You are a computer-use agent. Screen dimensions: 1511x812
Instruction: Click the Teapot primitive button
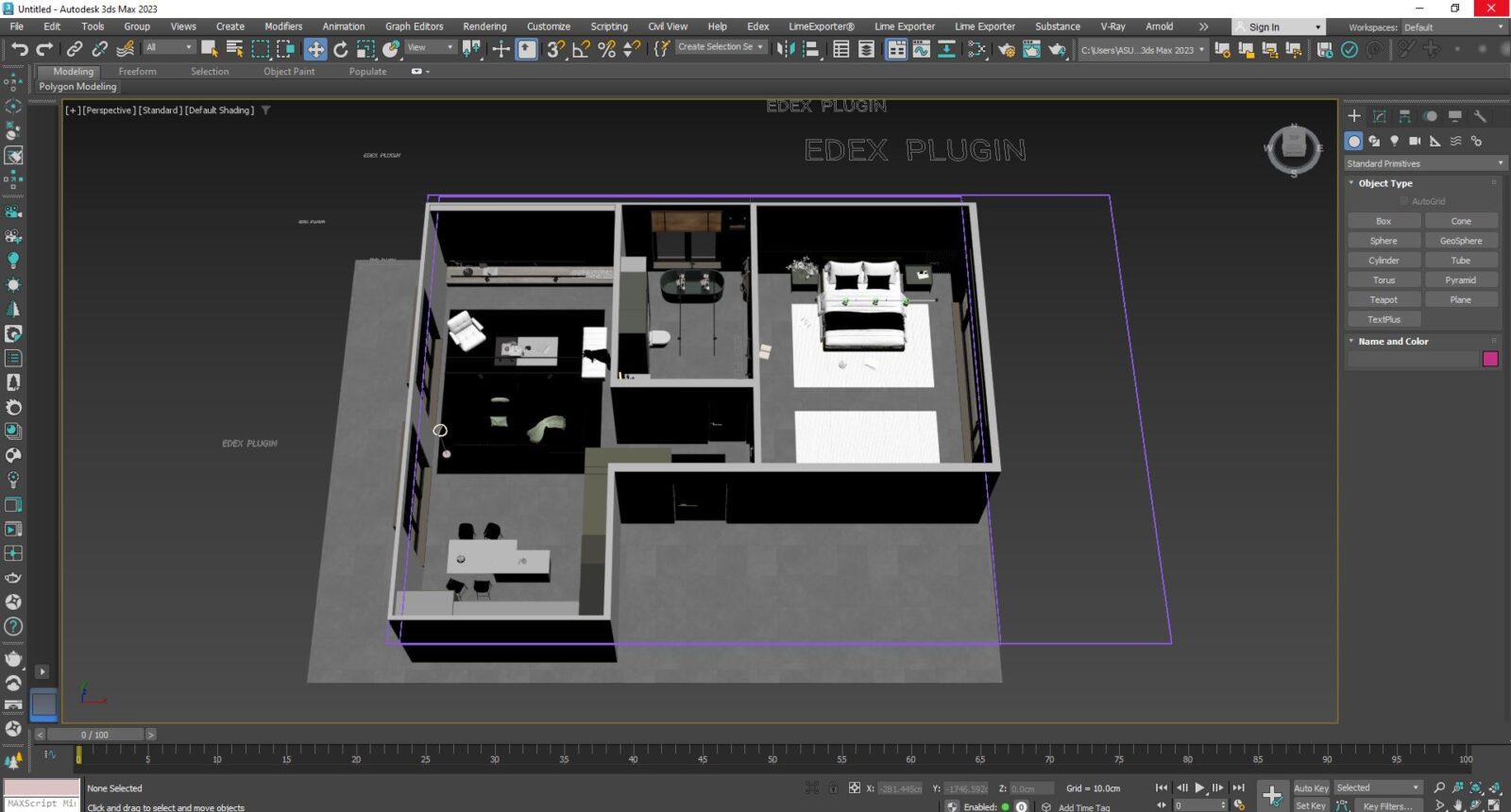coord(1384,299)
